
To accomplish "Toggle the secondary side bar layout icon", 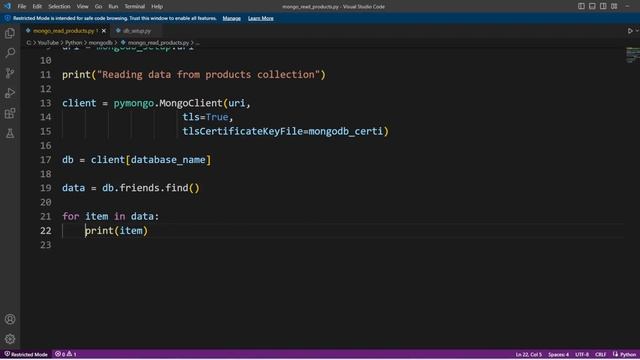I will [x=603, y=6].
